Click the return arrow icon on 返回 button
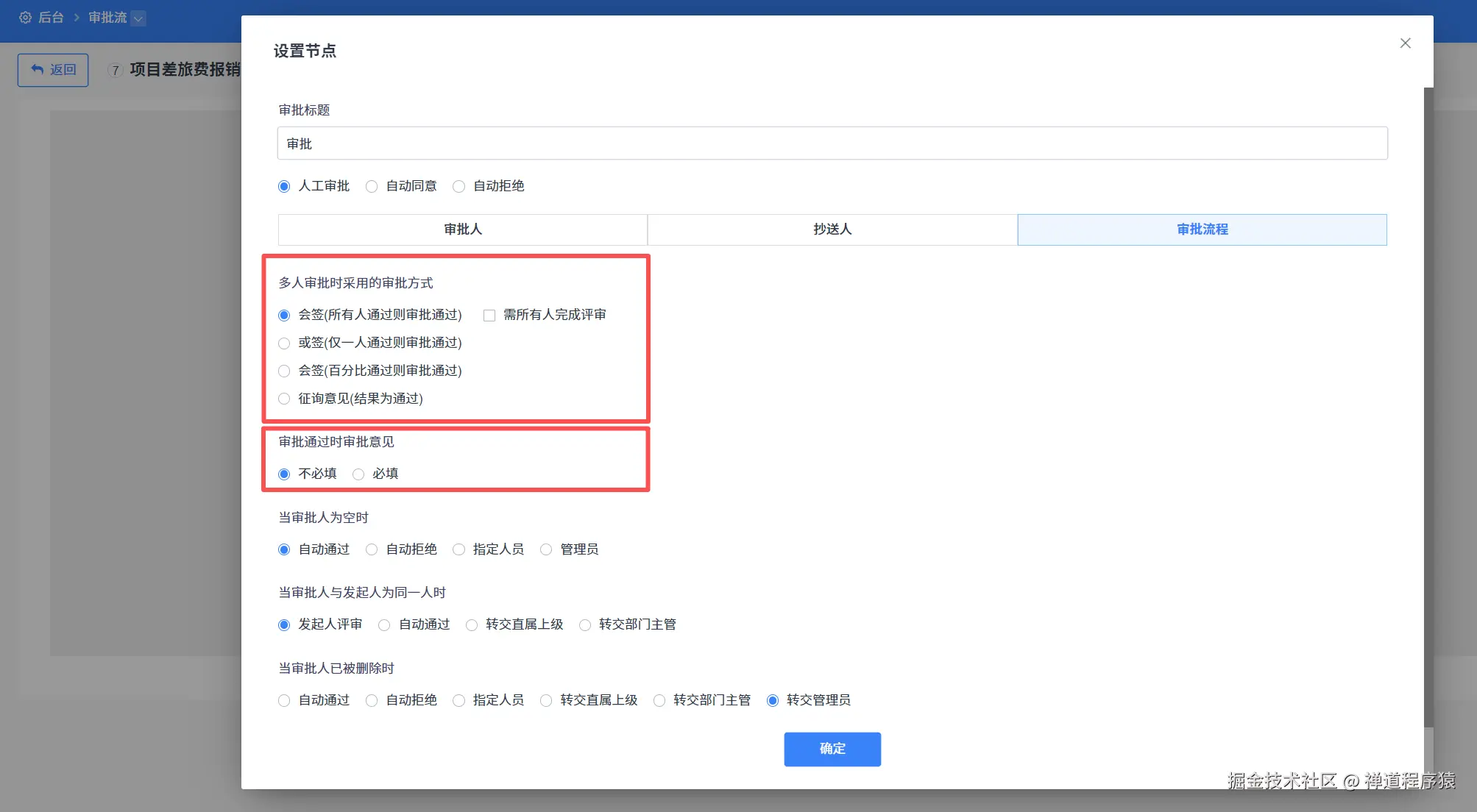This screenshot has width=1477, height=812. pos(37,68)
